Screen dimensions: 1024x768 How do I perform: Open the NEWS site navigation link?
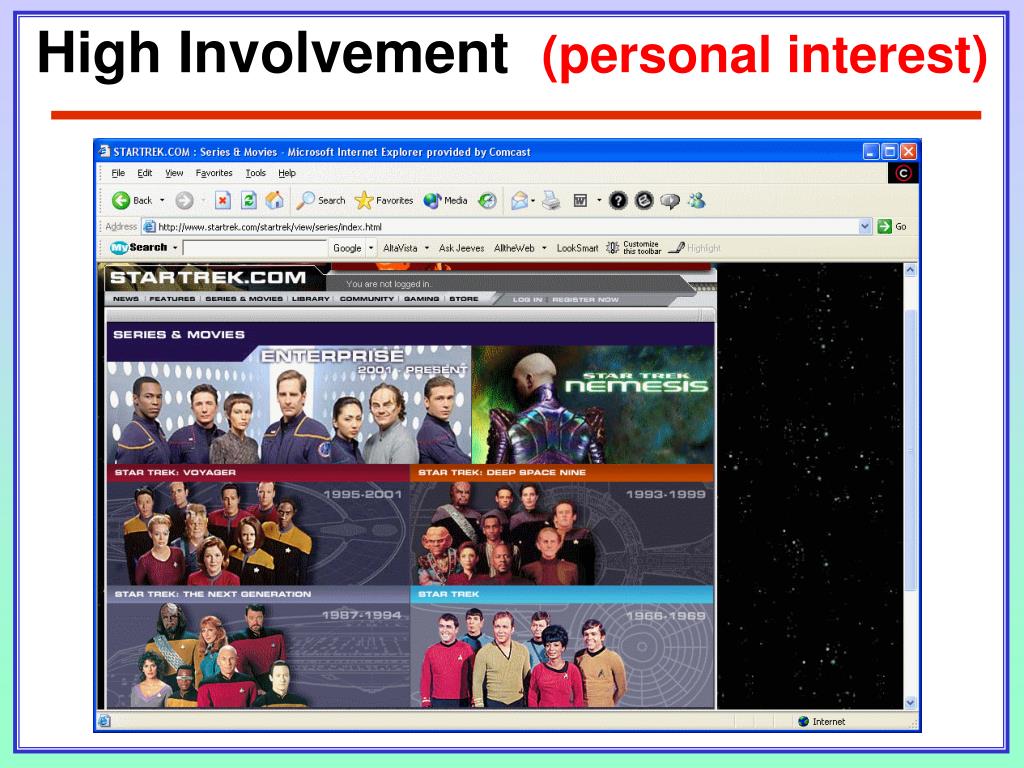[x=125, y=298]
